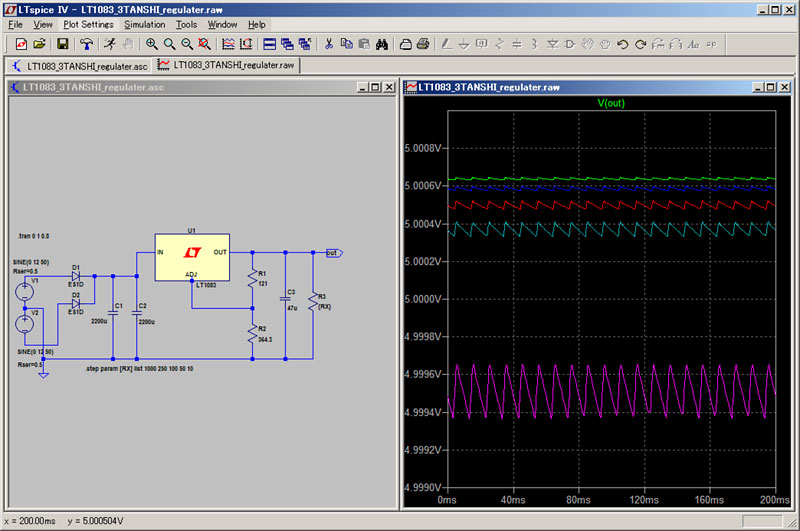The height and width of the screenshot is (531, 800).
Task: Click the V1 voltage source symbol
Action: [x=24, y=292]
